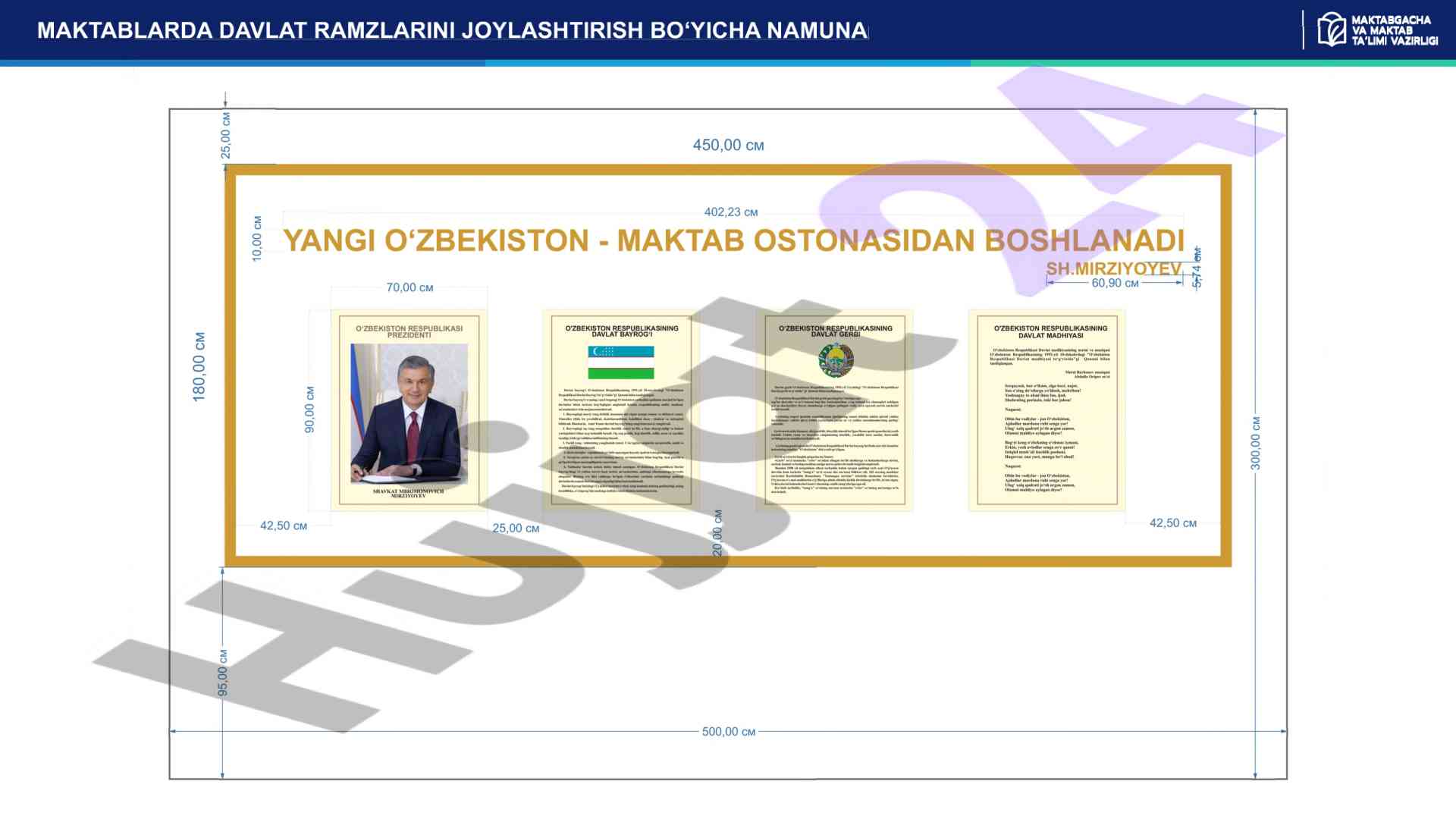Click the flag description paragraph text
This screenshot has width=1456, height=819.
tap(621, 440)
